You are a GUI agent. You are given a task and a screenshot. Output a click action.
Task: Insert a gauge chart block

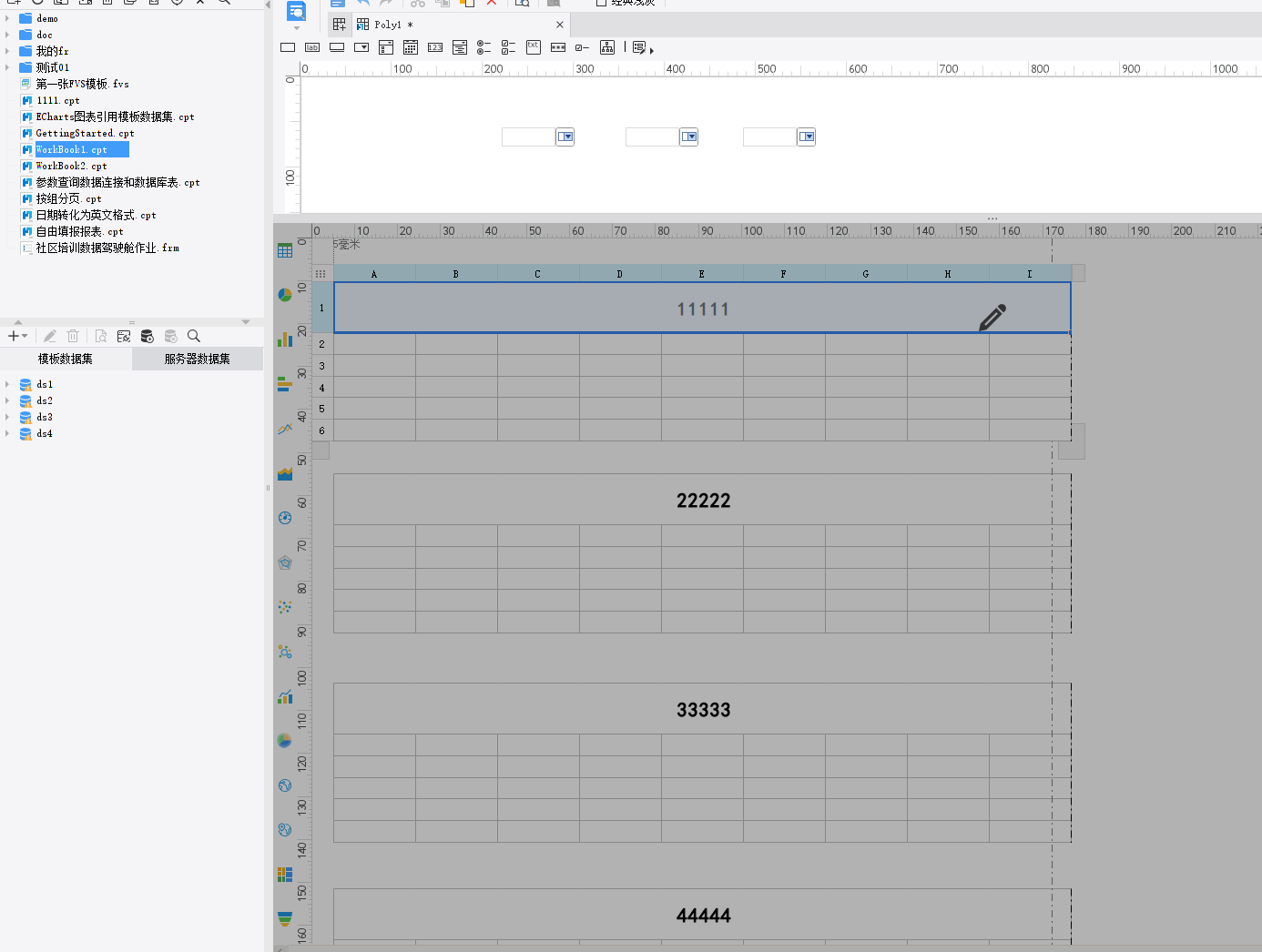point(285,518)
